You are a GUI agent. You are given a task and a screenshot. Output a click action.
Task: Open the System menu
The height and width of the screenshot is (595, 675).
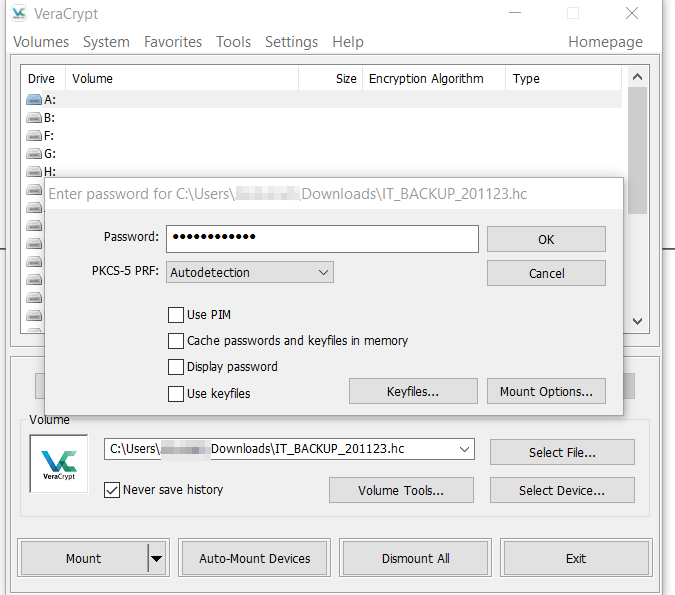tap(106, 42)
